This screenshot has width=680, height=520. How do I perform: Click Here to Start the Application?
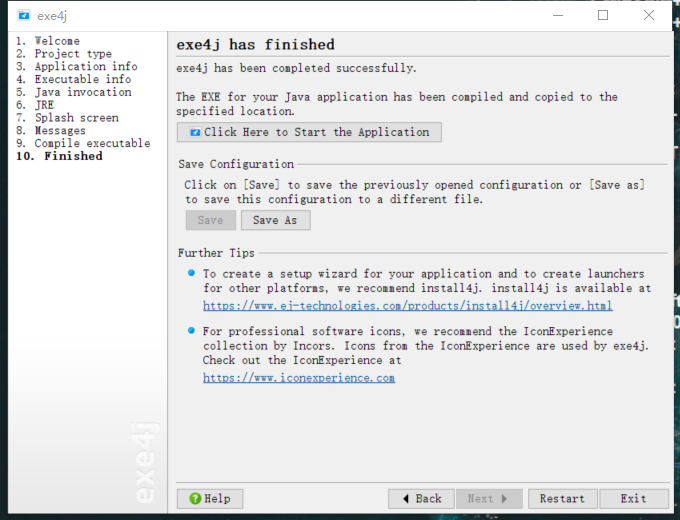tap(309, 132)
